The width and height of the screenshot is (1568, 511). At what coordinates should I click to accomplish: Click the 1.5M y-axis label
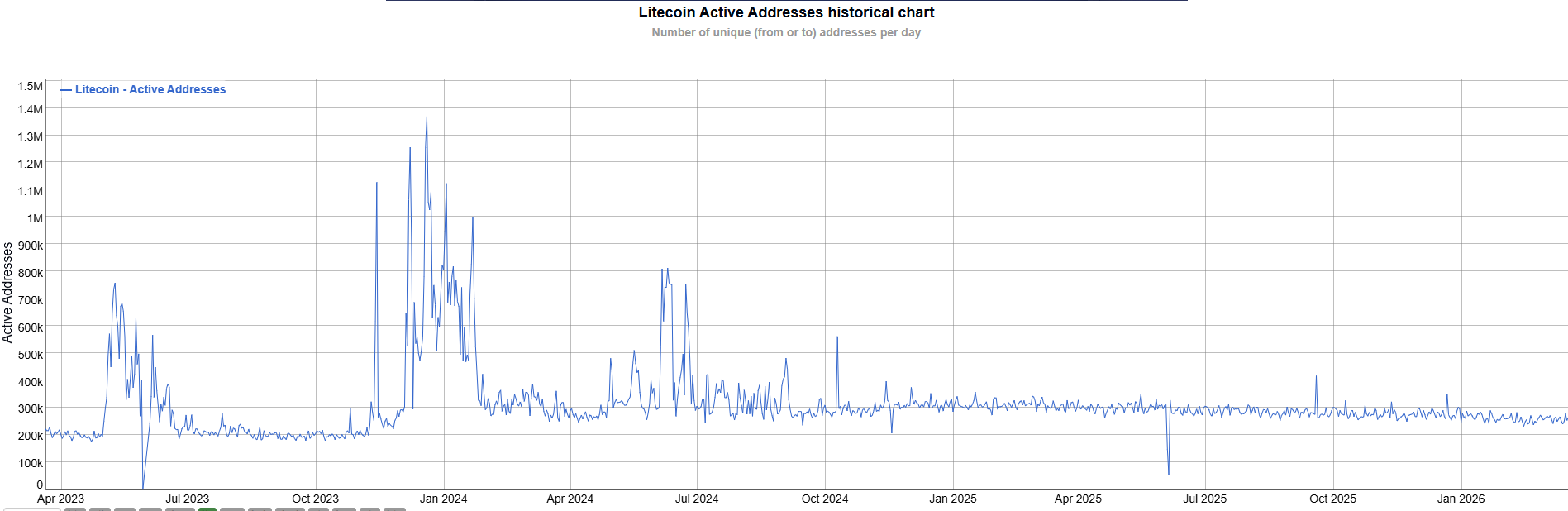pos(30,86)
